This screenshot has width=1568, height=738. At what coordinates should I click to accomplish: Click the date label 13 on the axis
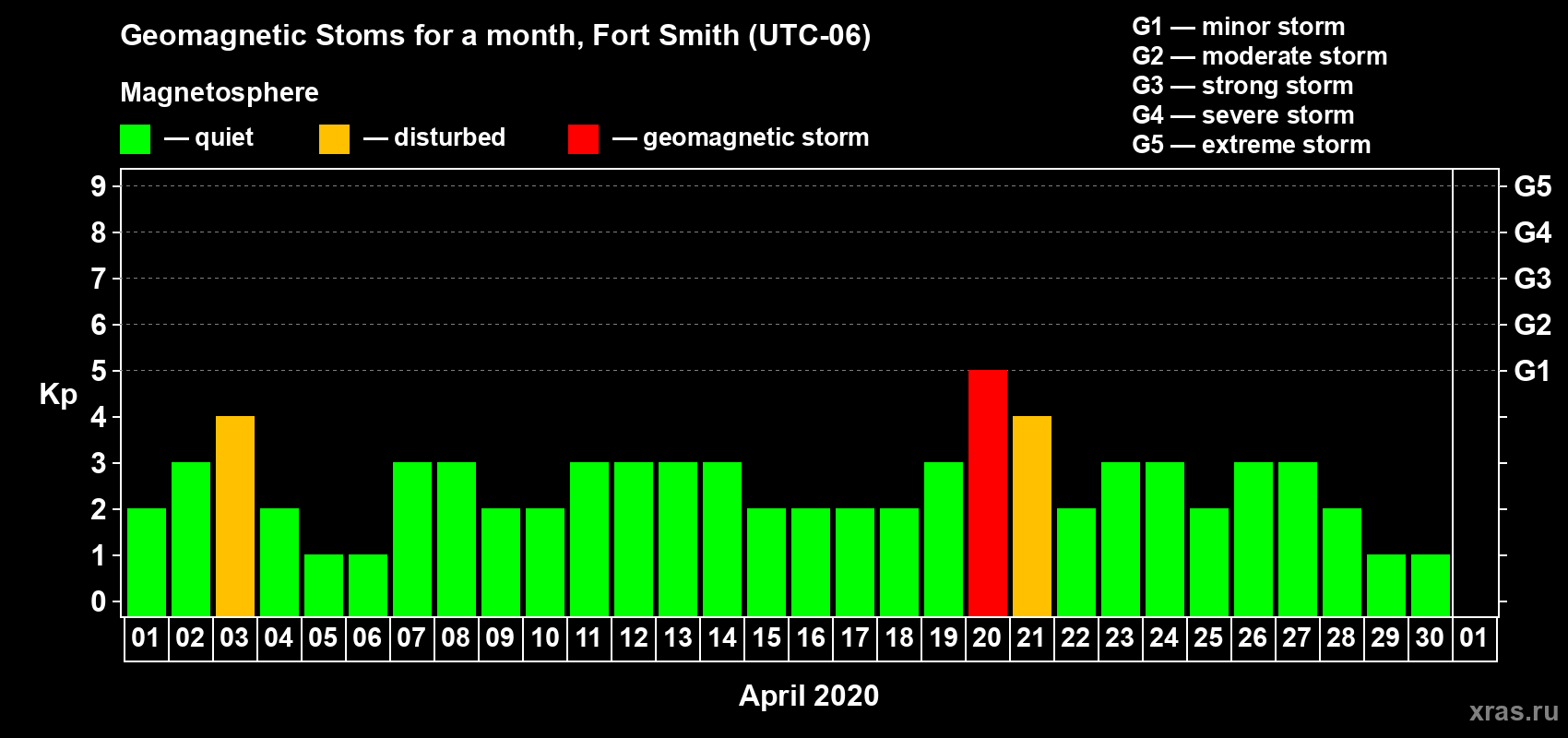678,638
